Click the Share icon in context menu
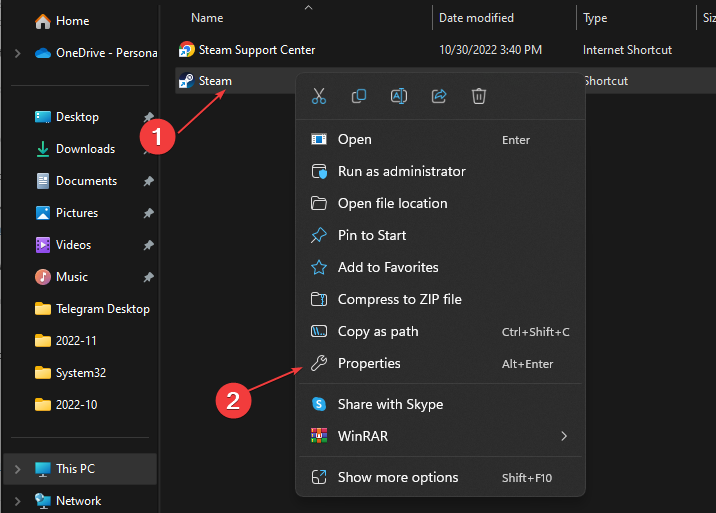This screenshot has height=513, width=716. [439, 96]
